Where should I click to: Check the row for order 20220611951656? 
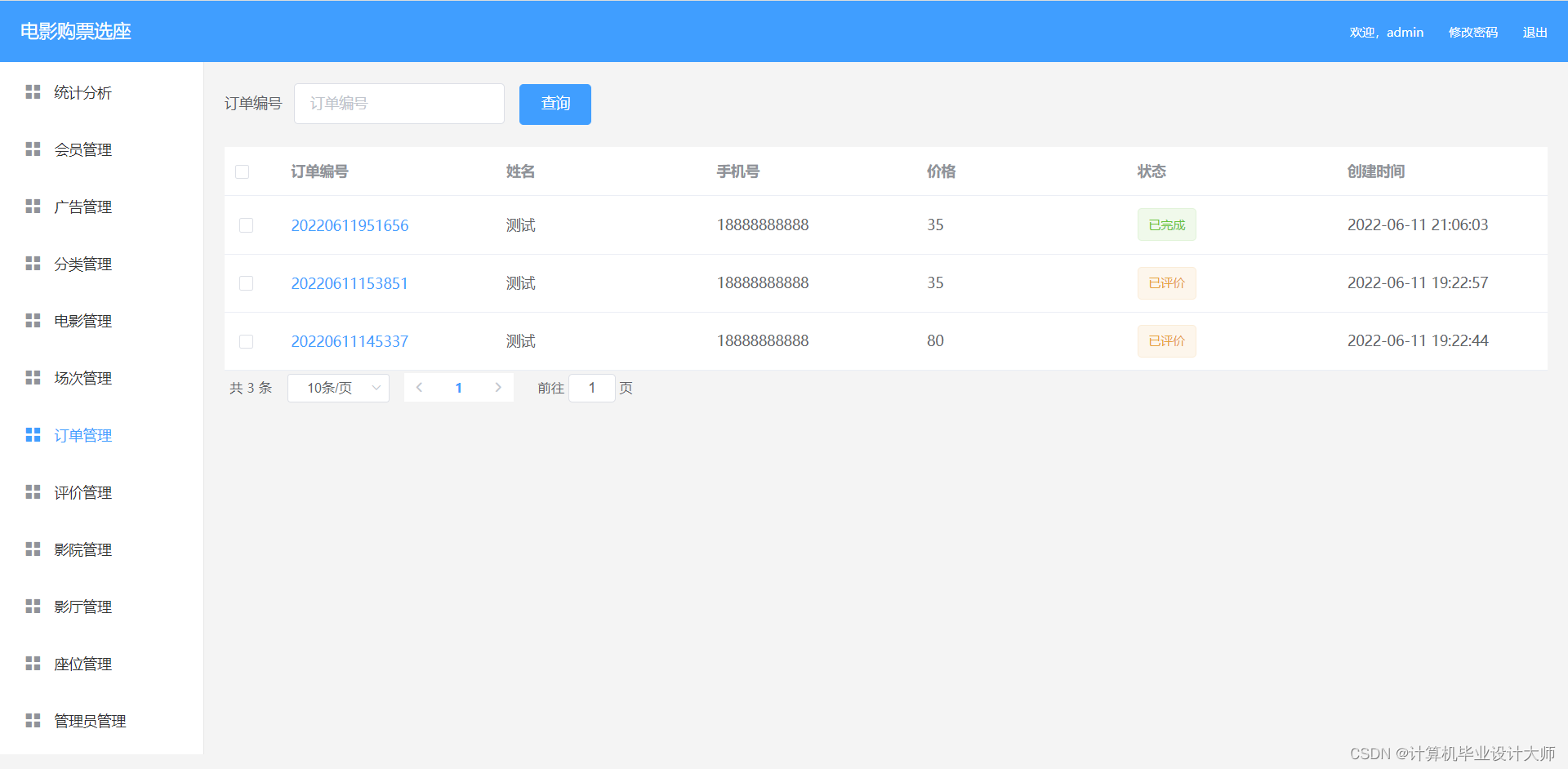click(246, 225)
